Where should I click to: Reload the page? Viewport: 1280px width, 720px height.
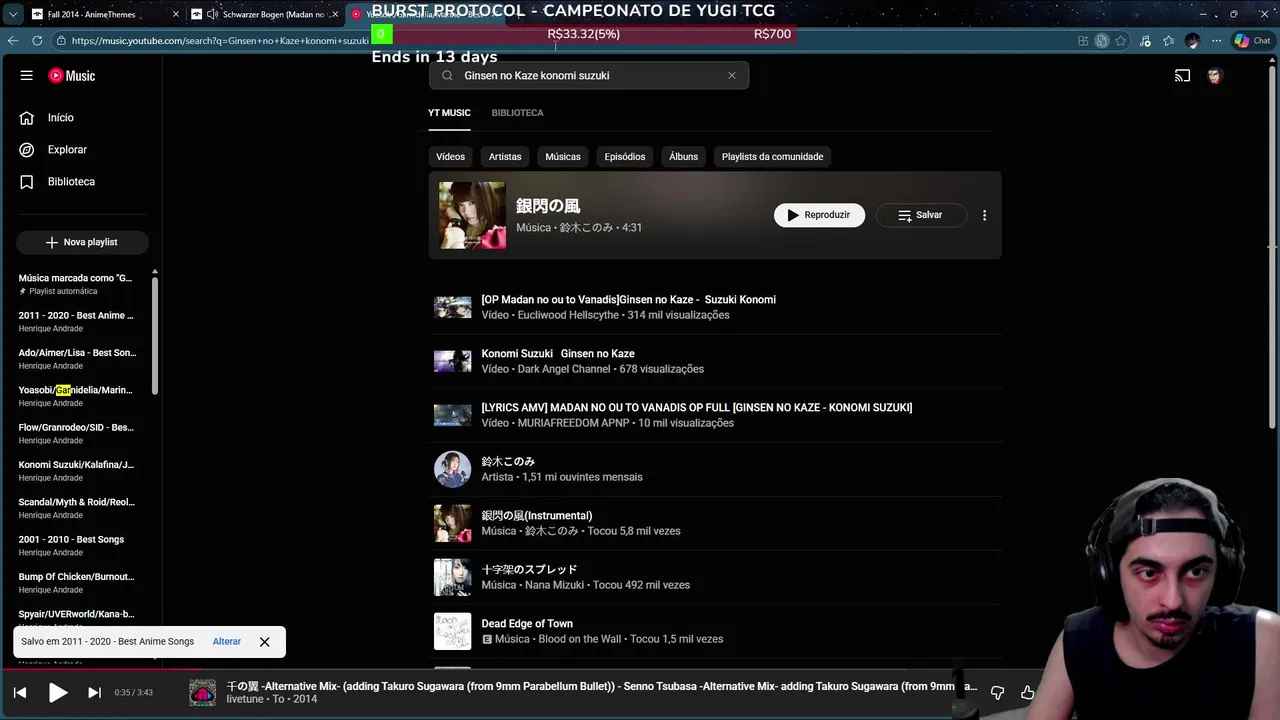(37, 41)
